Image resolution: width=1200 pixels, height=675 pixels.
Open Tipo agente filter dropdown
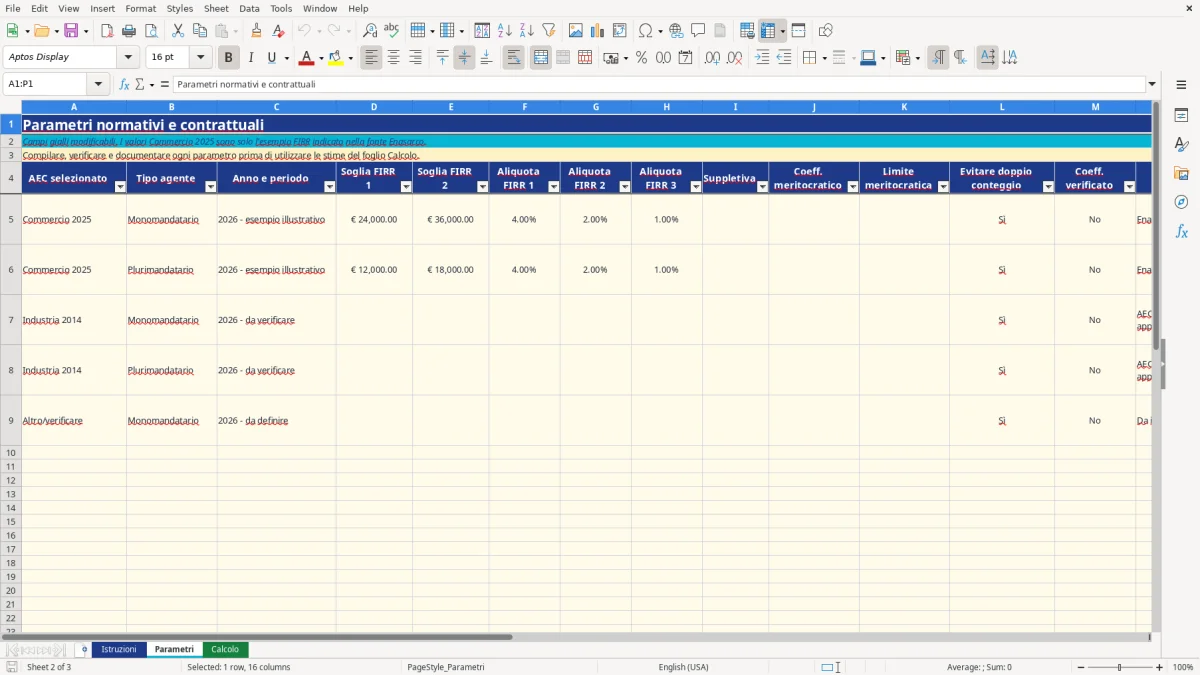(x=211, y=187)
